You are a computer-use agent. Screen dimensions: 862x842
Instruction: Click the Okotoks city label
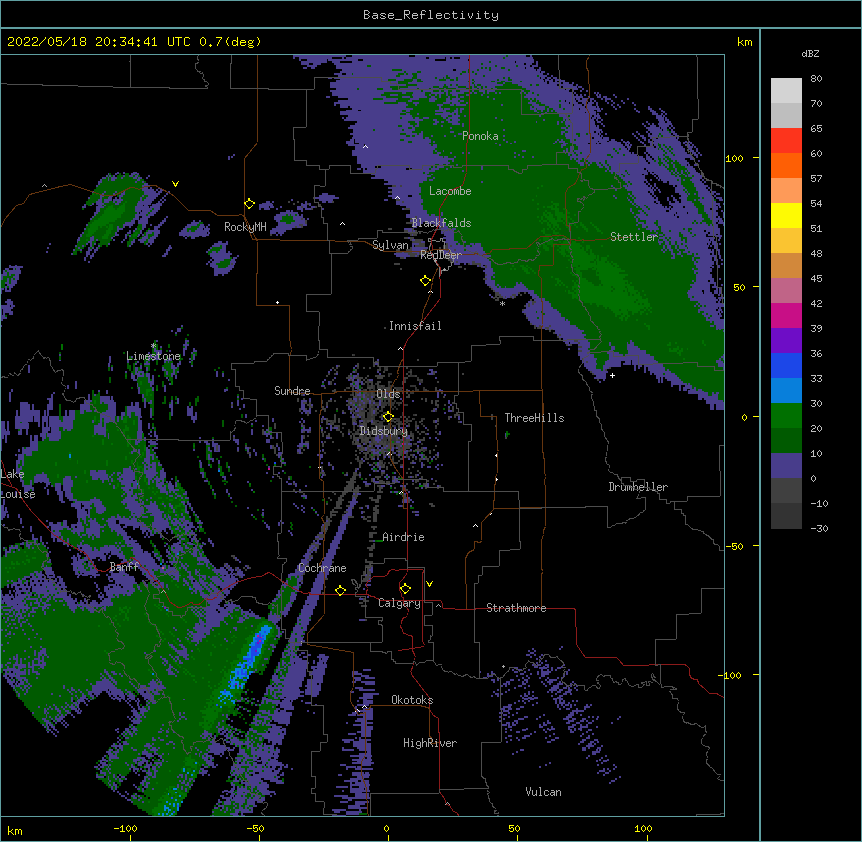[412, 700]
